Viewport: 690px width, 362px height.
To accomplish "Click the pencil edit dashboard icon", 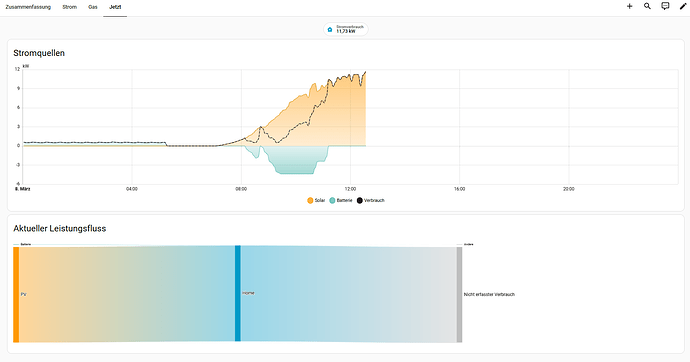I will point(683,6).
